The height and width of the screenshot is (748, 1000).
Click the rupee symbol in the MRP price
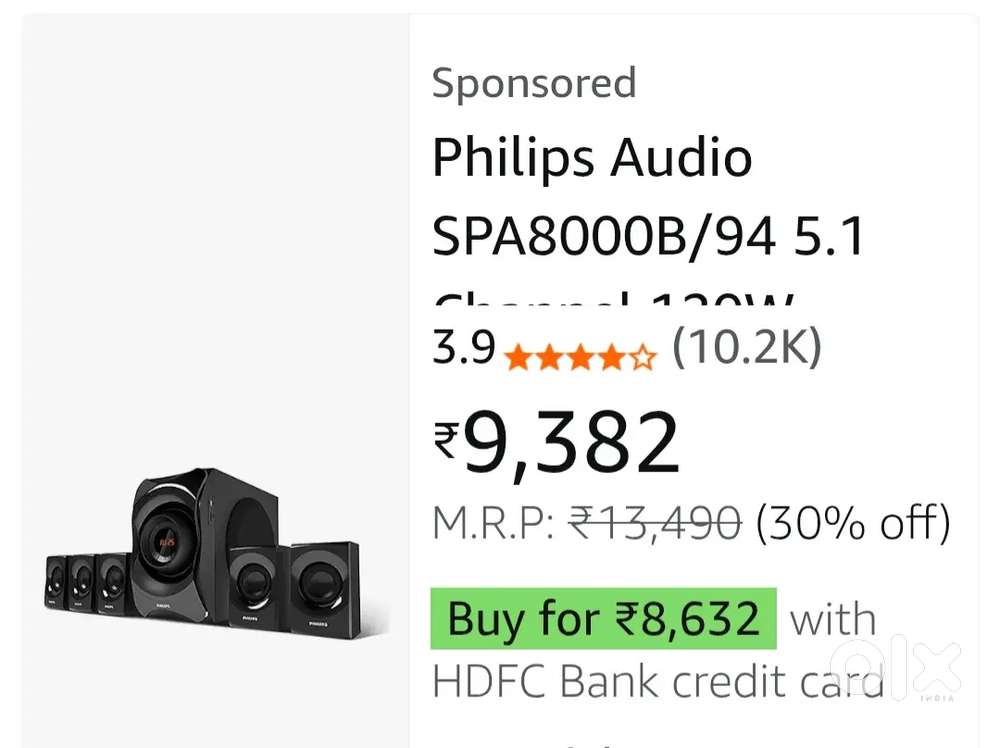[x=581, y=519]
